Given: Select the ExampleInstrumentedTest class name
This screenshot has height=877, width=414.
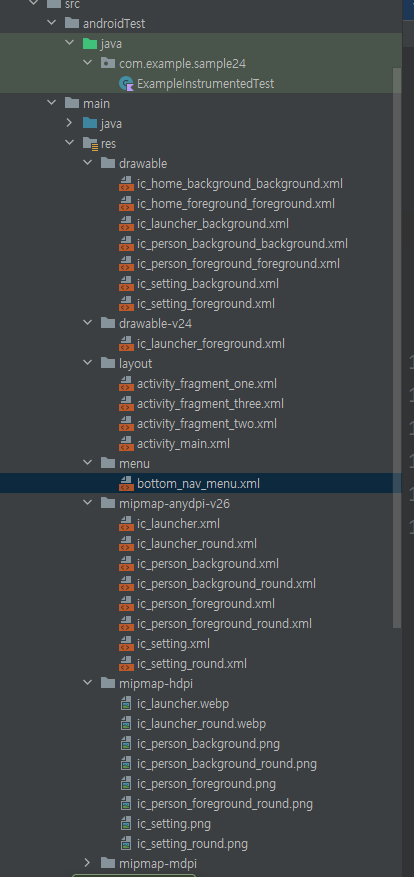Looking at the screenshot, I should click(x=205, y=84).
